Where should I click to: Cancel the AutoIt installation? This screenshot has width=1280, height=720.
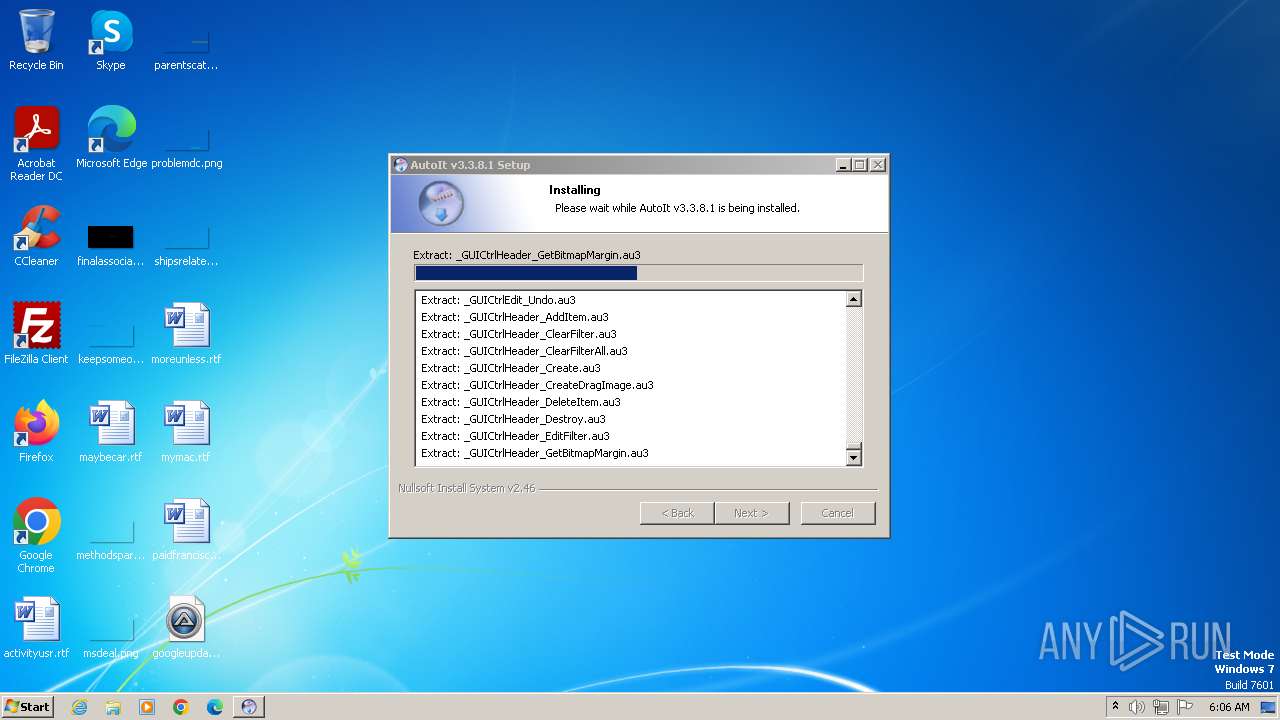(x=837, y=513)
